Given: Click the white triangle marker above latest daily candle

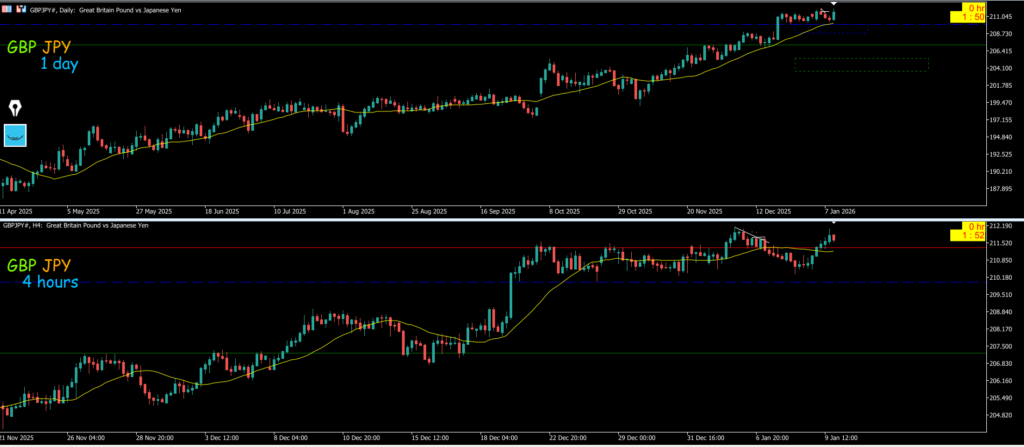Looking at the screenshot, I should [x=832, y=5].
